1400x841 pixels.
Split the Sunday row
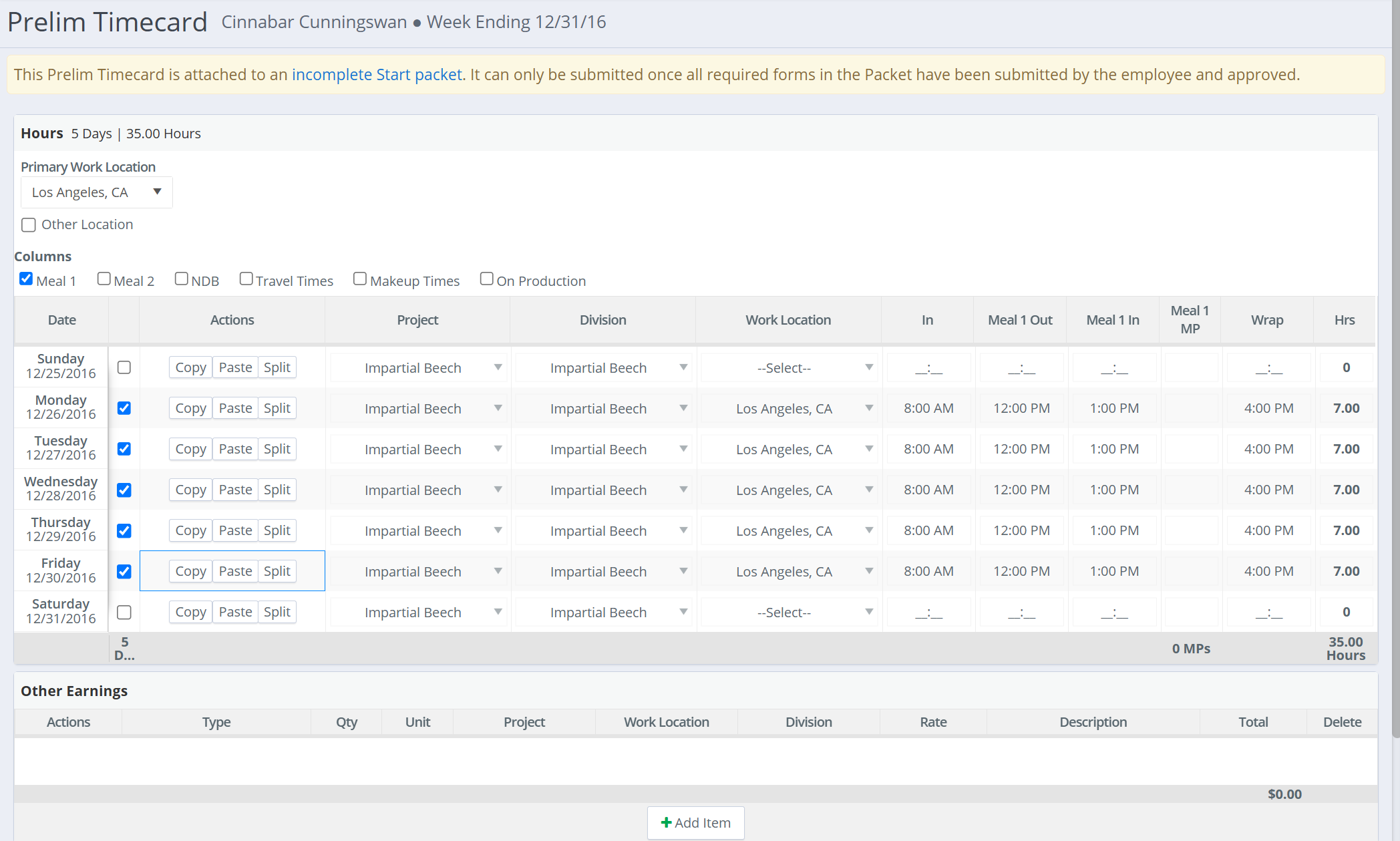pos(277,367)
